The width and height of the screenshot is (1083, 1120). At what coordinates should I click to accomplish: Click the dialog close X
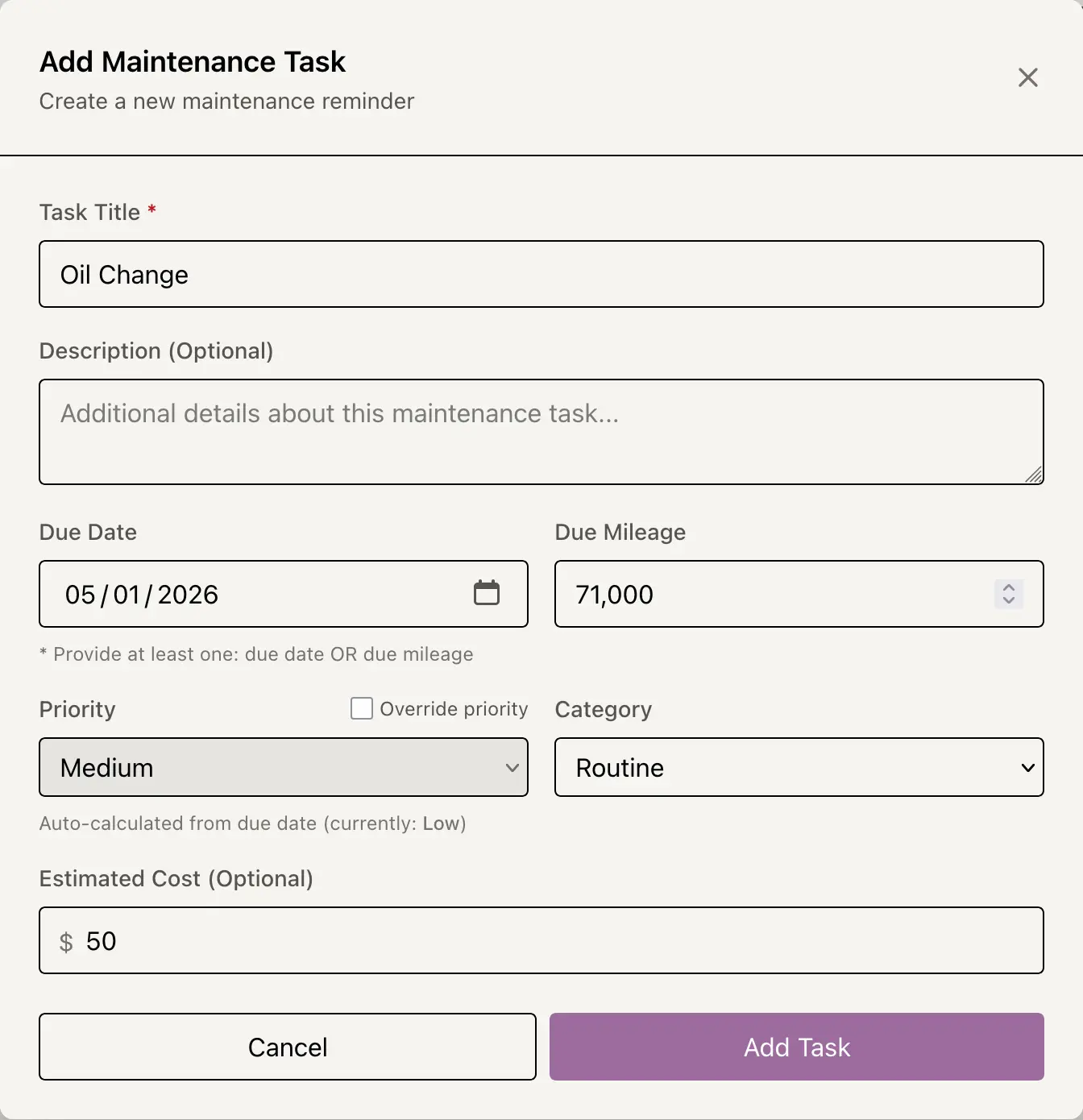coord(1028,77)
